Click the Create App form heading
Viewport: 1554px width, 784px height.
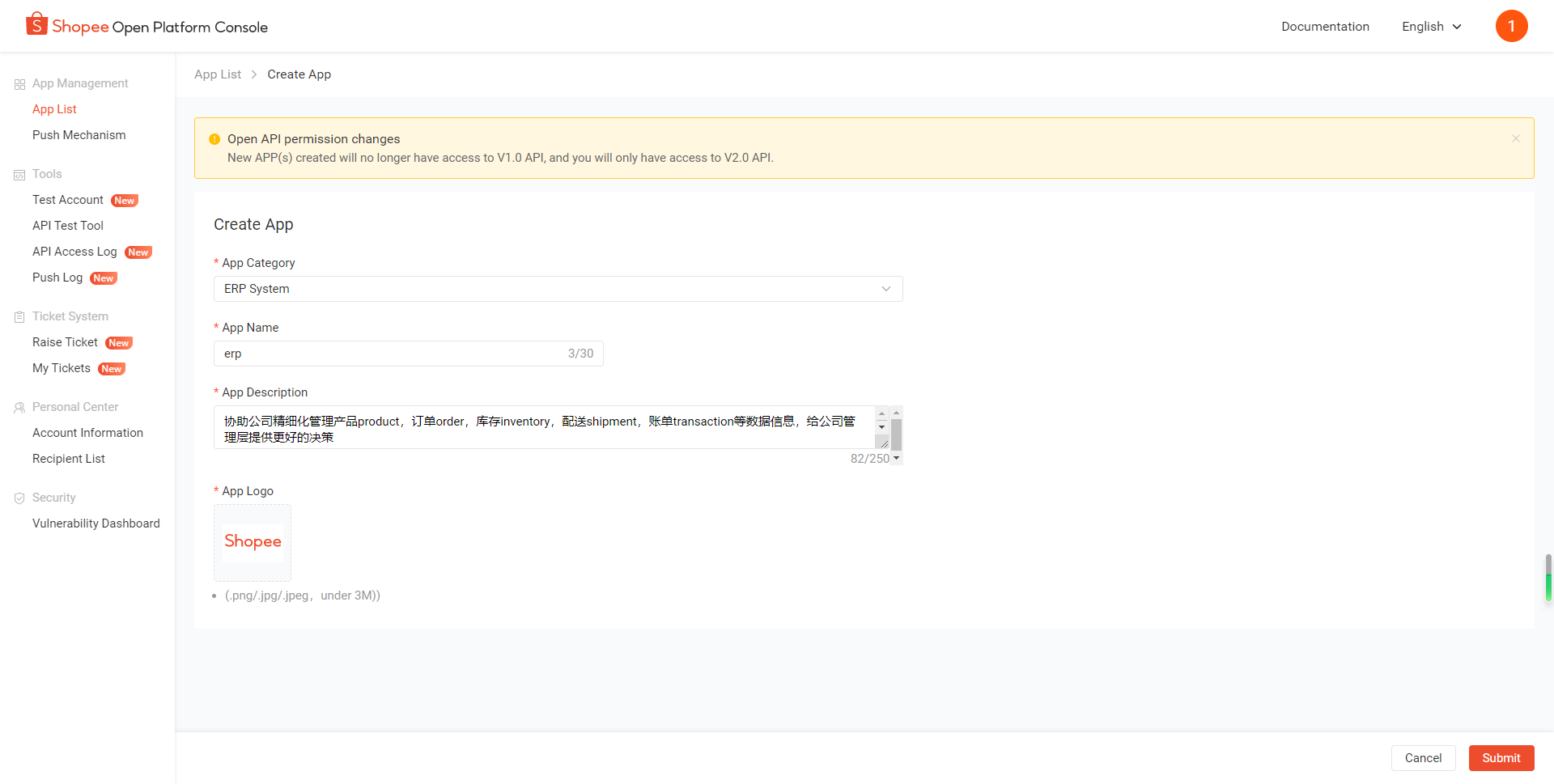[253, 225]
